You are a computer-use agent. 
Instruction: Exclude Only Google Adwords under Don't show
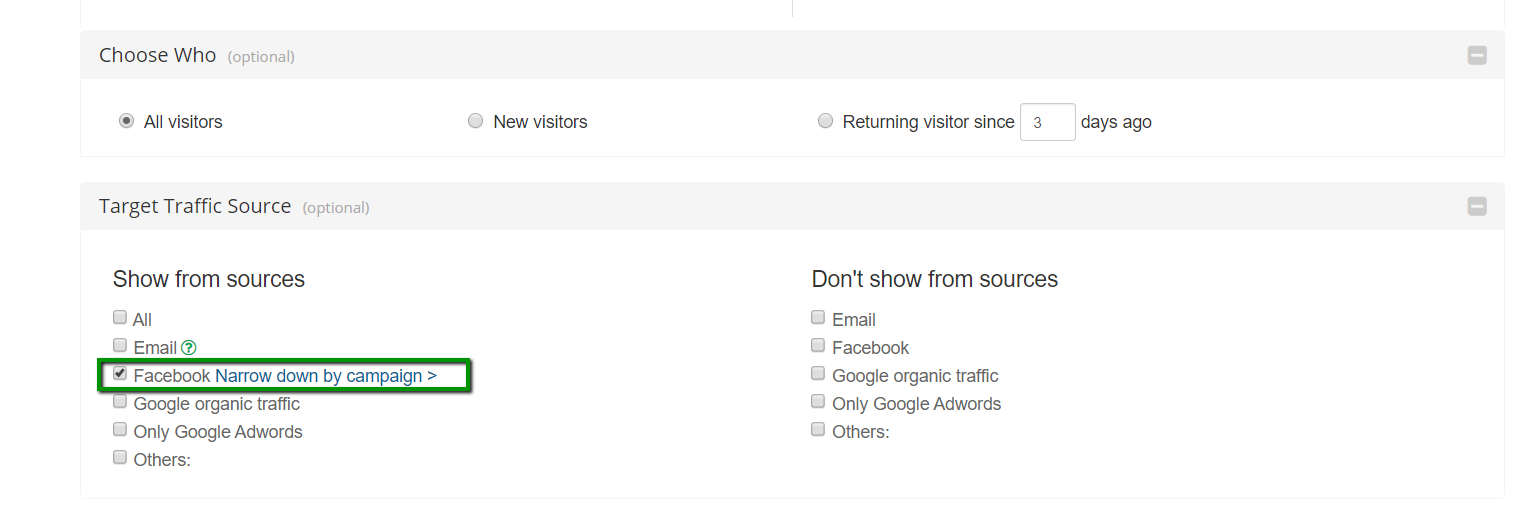[818, 402]
